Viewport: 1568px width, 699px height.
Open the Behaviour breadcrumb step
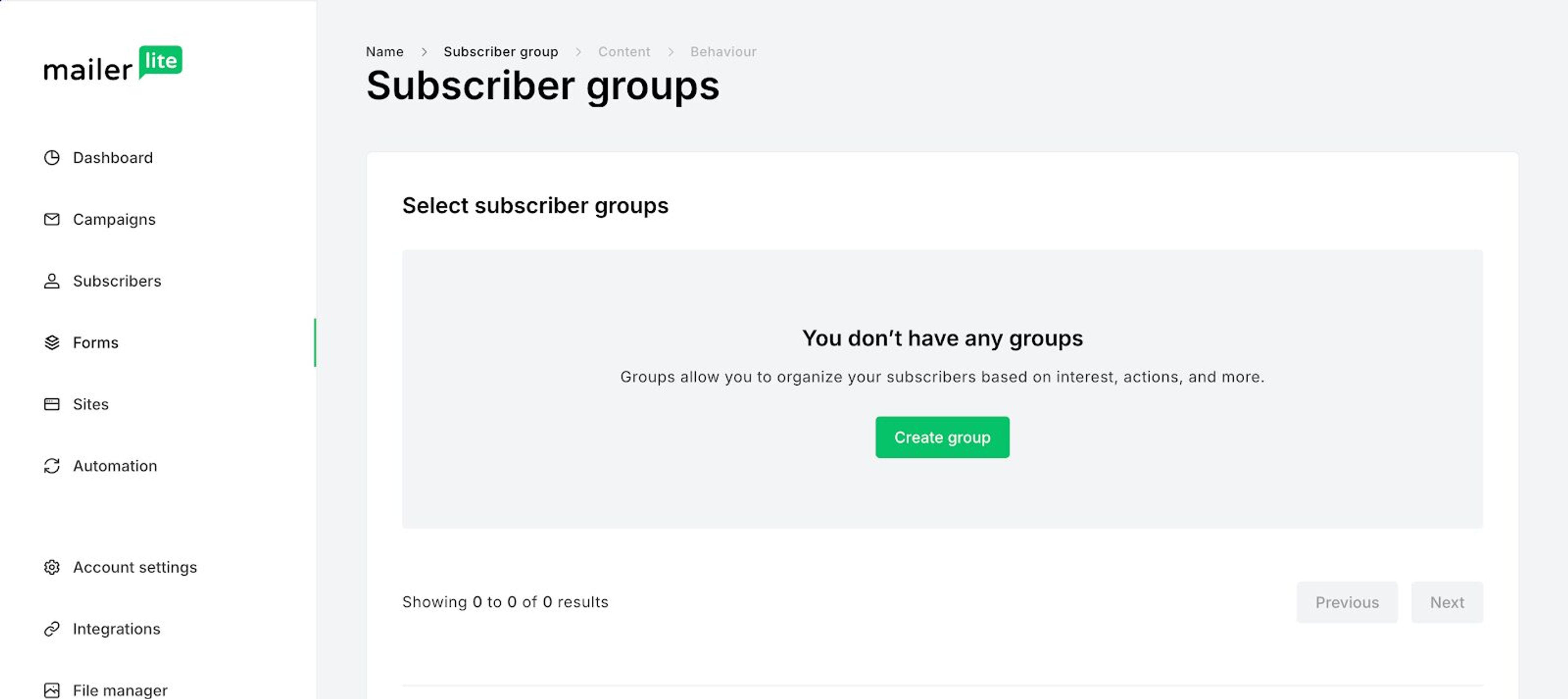tap(723, 52)
